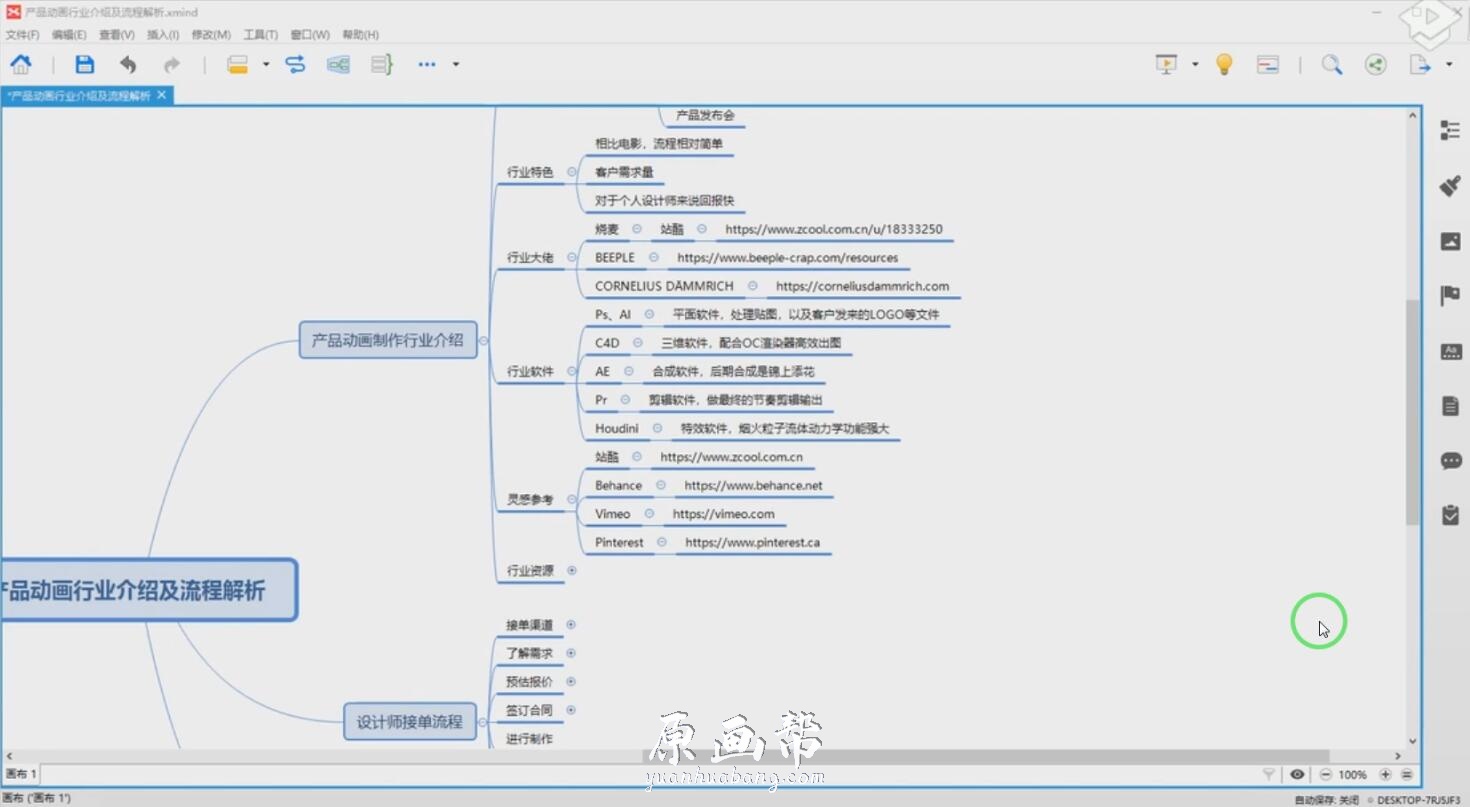The height and width of the screenshot is (807, 1470).
Task: Open the dropdown arrow beside the three dots
Action: click(456, 64)
